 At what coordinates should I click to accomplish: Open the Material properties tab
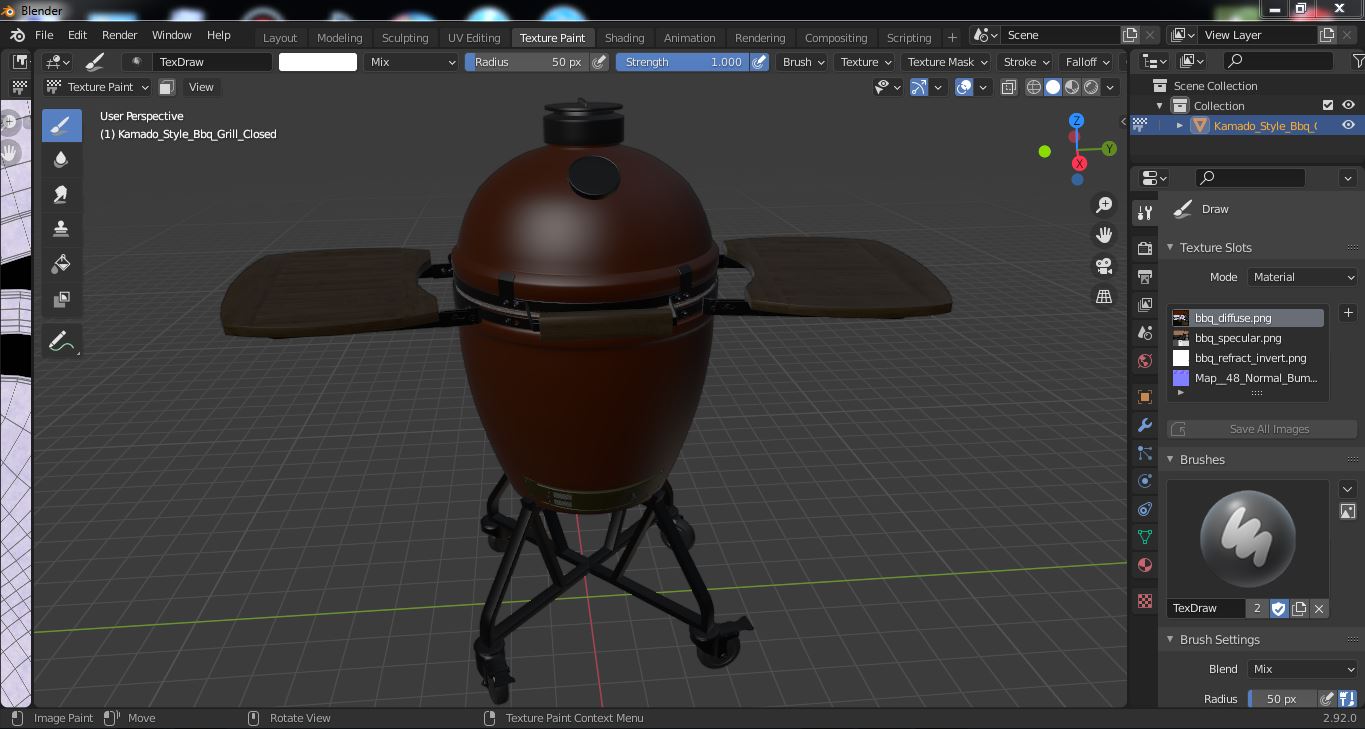tap(1145, 565)
